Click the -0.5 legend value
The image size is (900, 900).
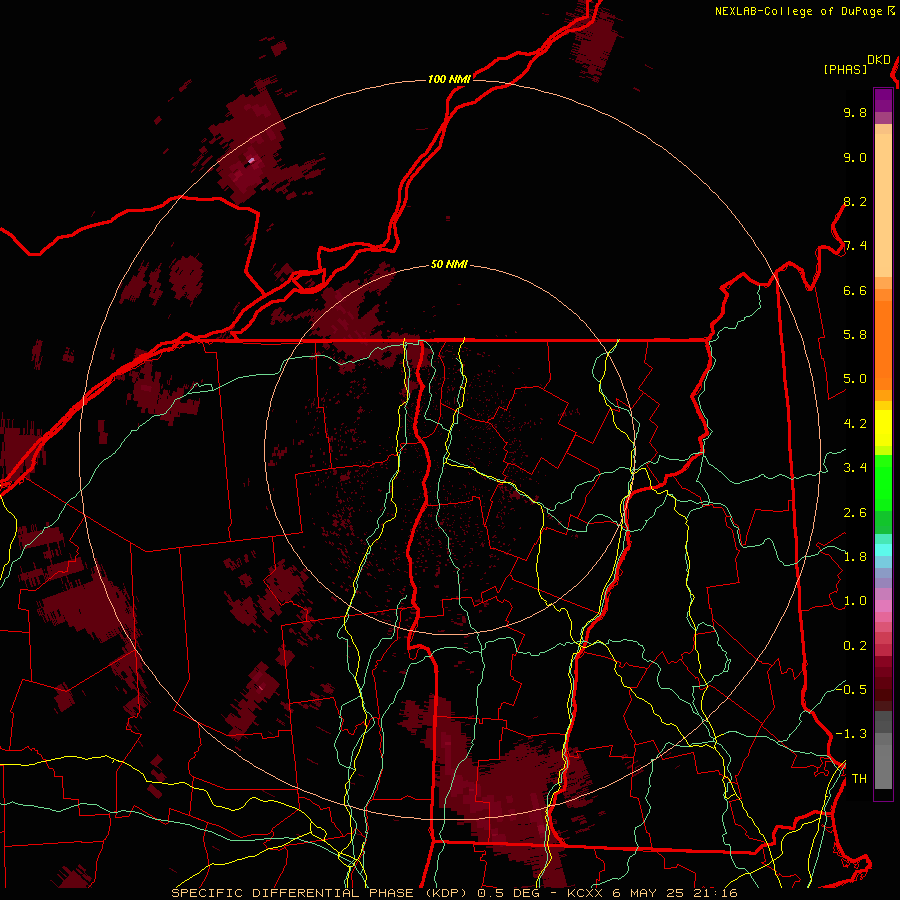(851, 689)
